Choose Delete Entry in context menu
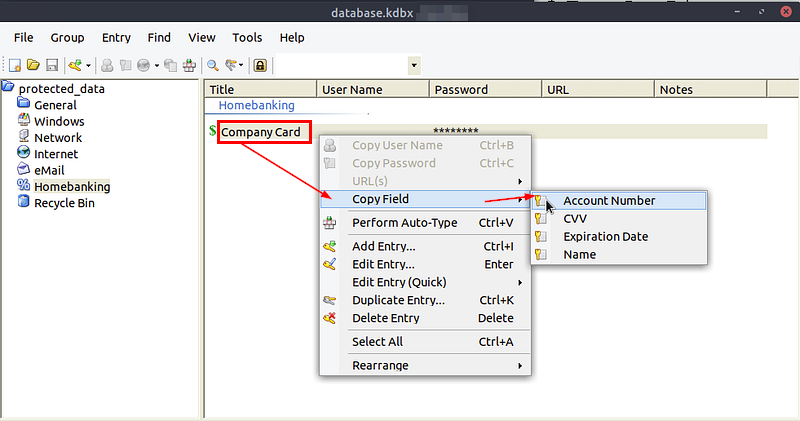This screenshot has width=800, height=421. click(x=425, y=318)
